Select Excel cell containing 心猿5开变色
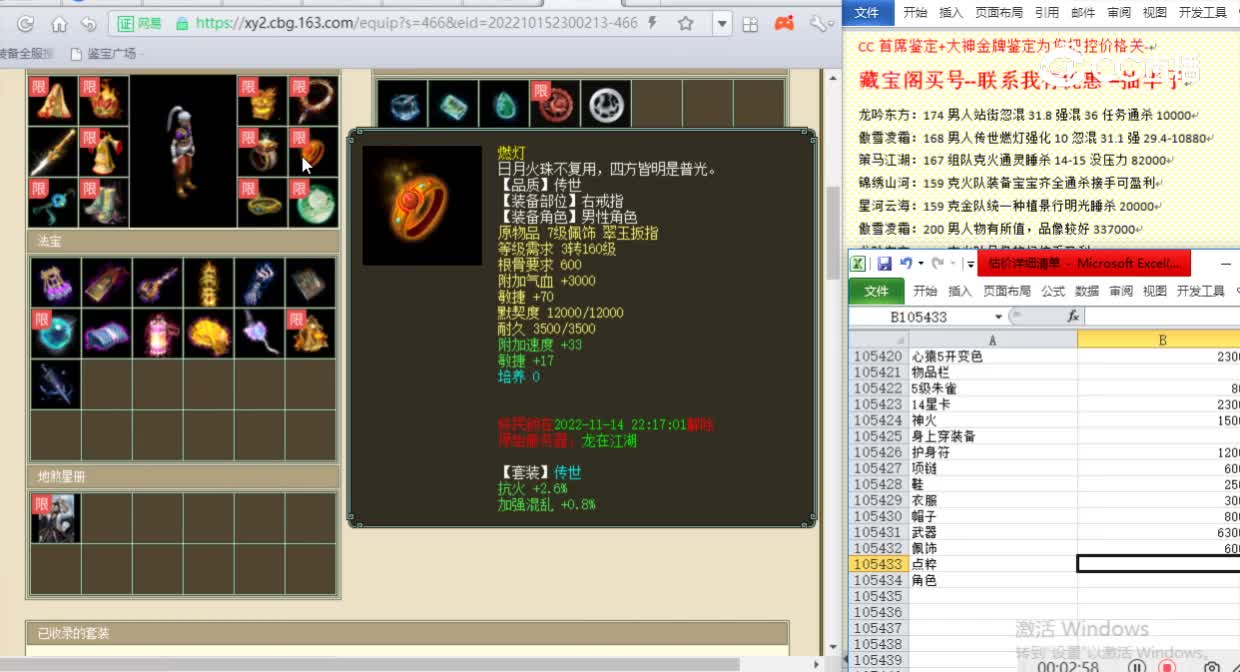The image size is (1240, 672). pos(993,357)
